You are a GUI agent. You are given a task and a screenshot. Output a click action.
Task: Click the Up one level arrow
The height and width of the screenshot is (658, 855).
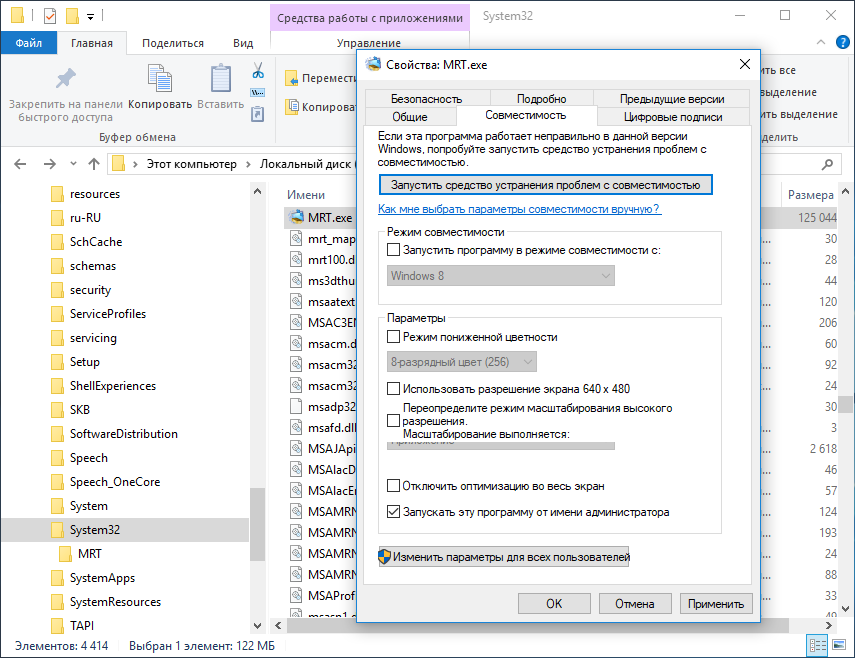point(94,164)
